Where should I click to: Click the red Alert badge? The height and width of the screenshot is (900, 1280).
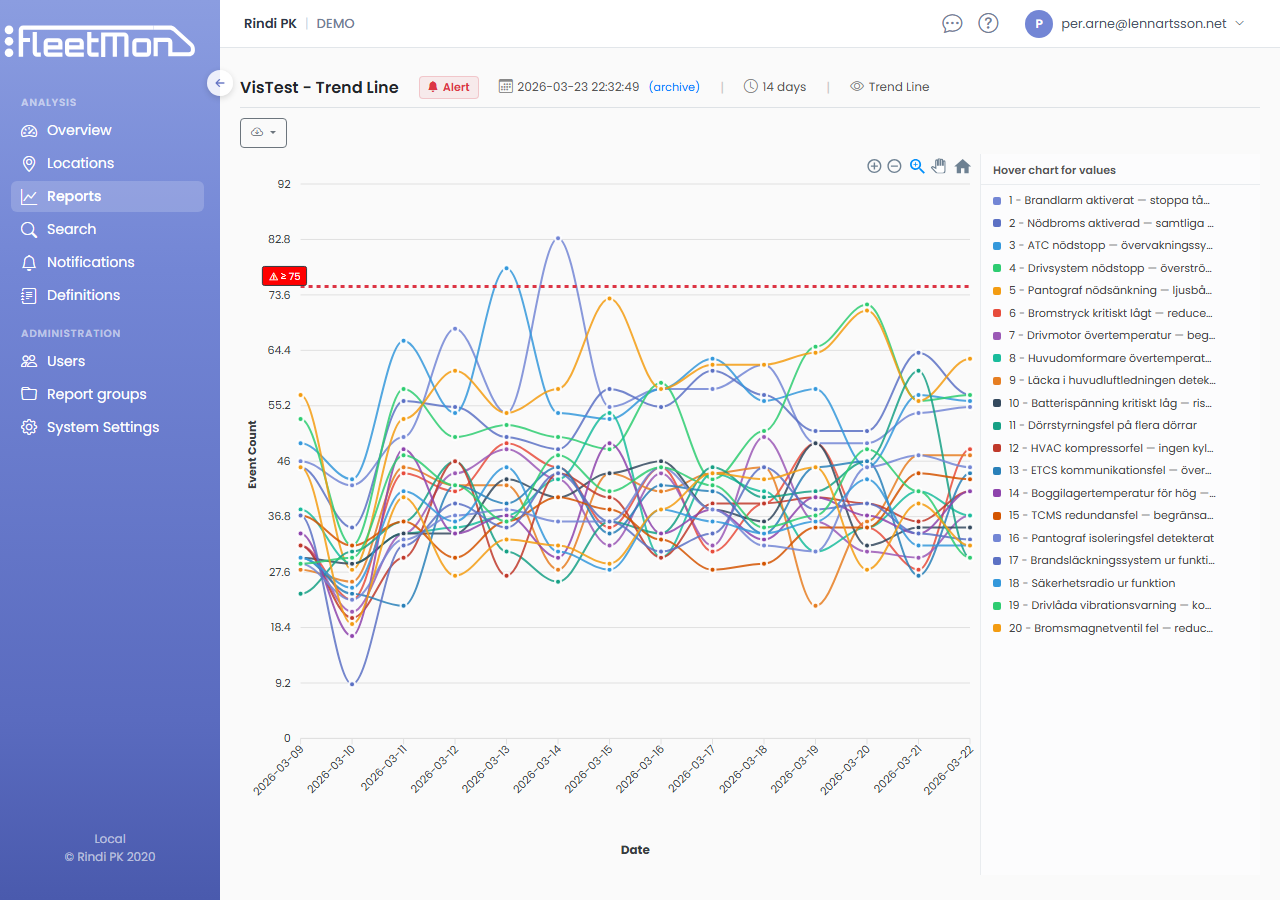tap(448, 87)
